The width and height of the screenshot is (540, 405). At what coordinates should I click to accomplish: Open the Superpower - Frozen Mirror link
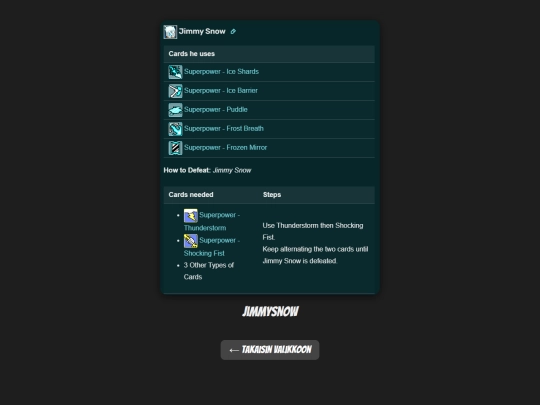click(226, 147)
